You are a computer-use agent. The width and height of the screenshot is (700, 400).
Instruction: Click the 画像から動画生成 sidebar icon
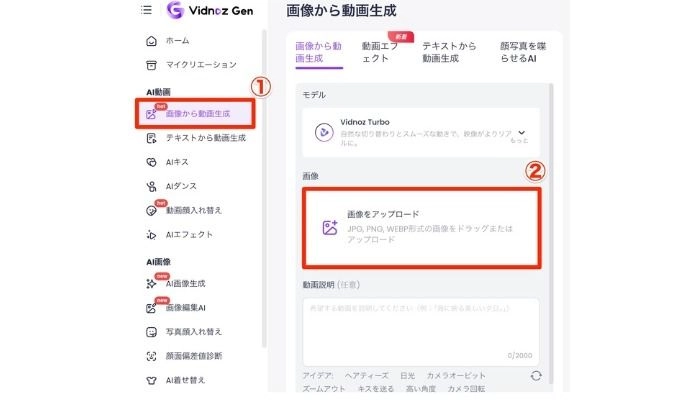coord(151,114)
